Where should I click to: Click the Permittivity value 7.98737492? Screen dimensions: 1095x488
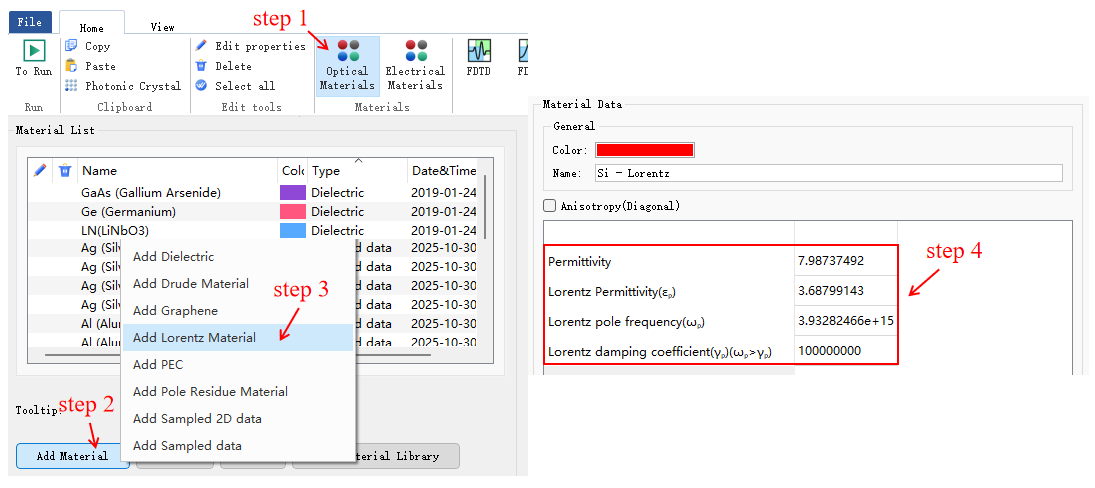click(x=846, y=262)
